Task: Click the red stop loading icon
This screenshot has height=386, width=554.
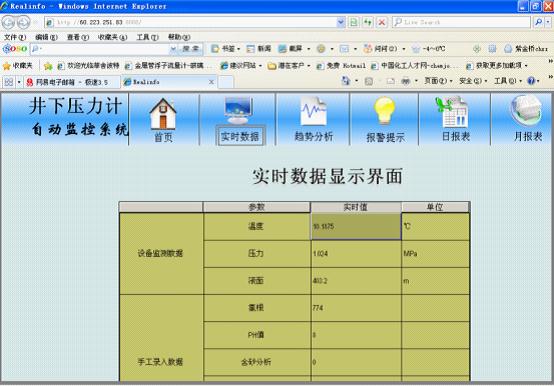Action: (382, 22)
